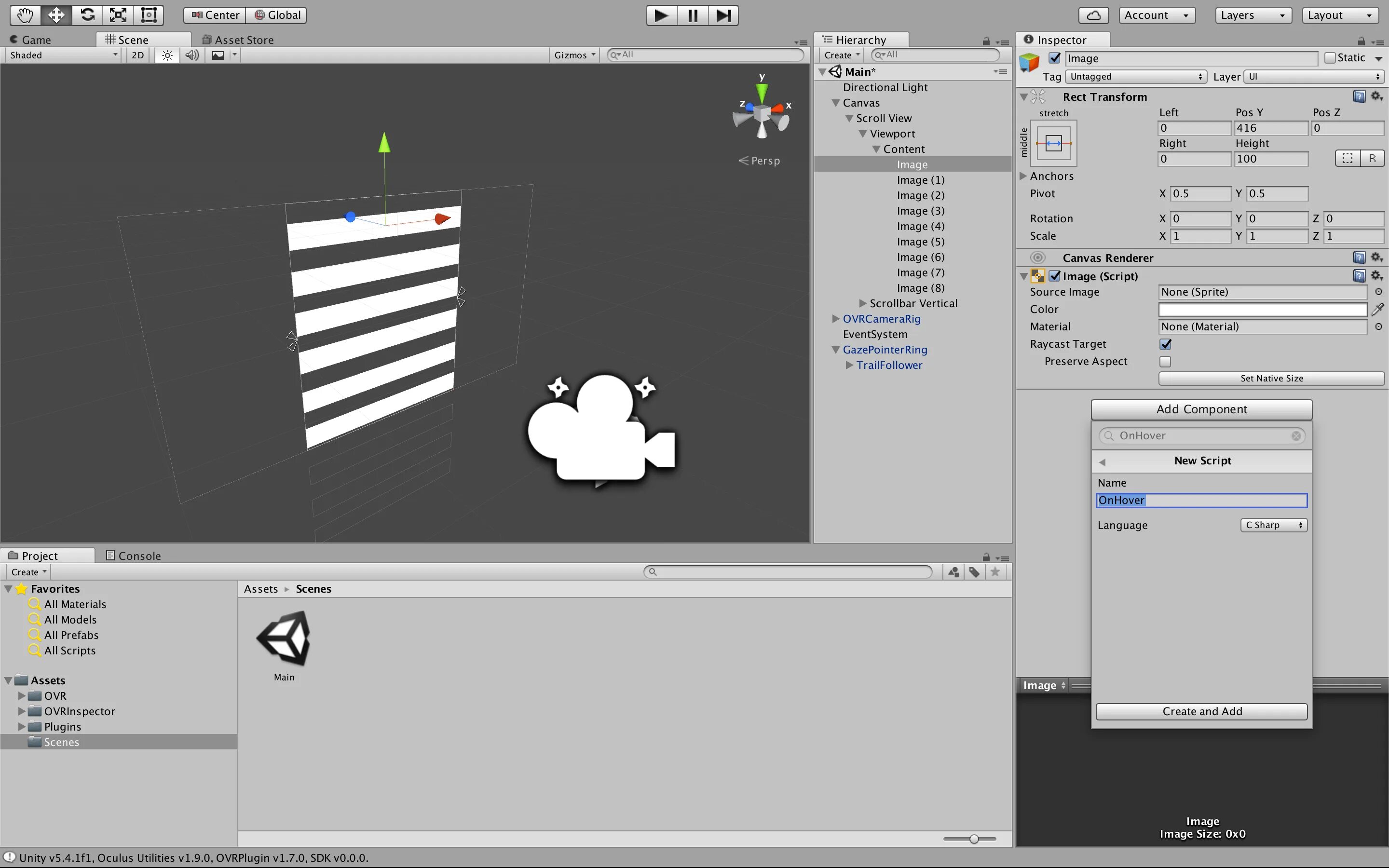Switch to the Console tab
The width and height of the screenshot is (1389, 868).
point(133,556)
